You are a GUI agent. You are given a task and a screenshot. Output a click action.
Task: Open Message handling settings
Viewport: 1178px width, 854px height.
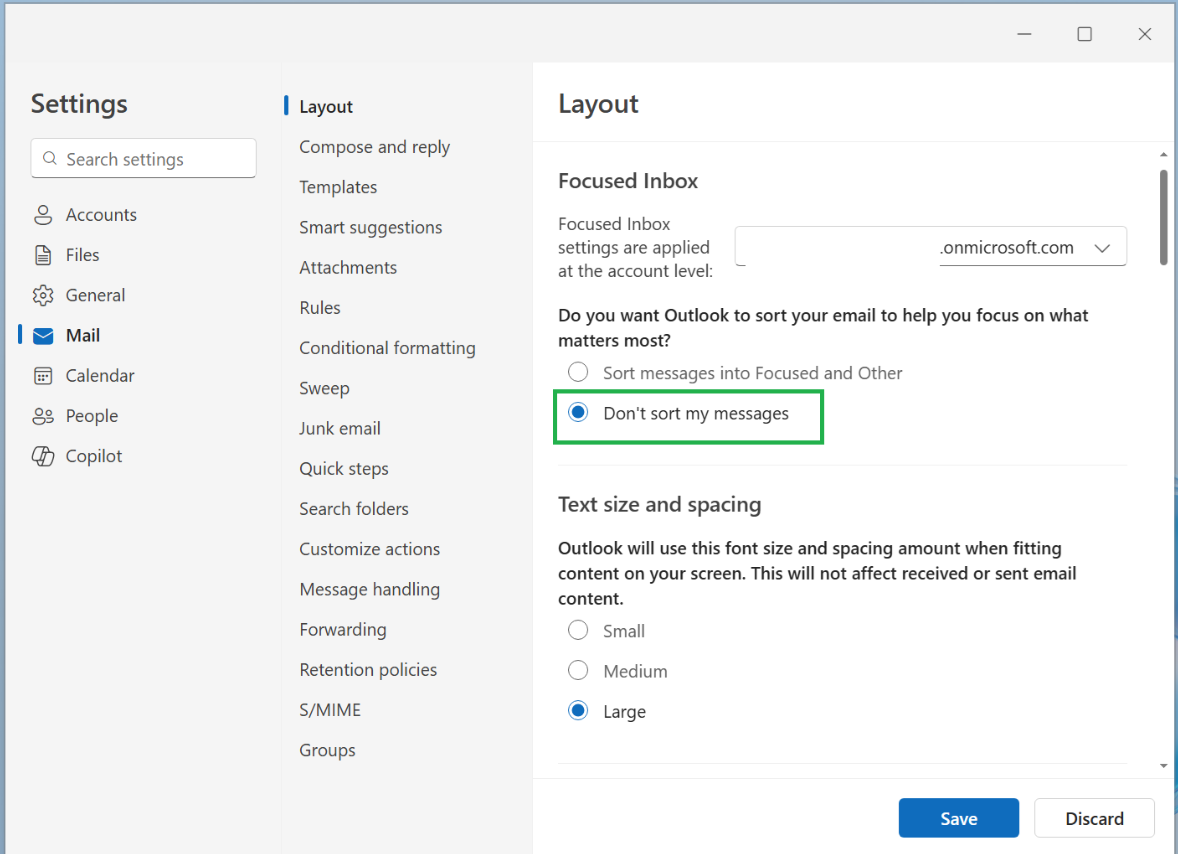(x=370, y=590)
